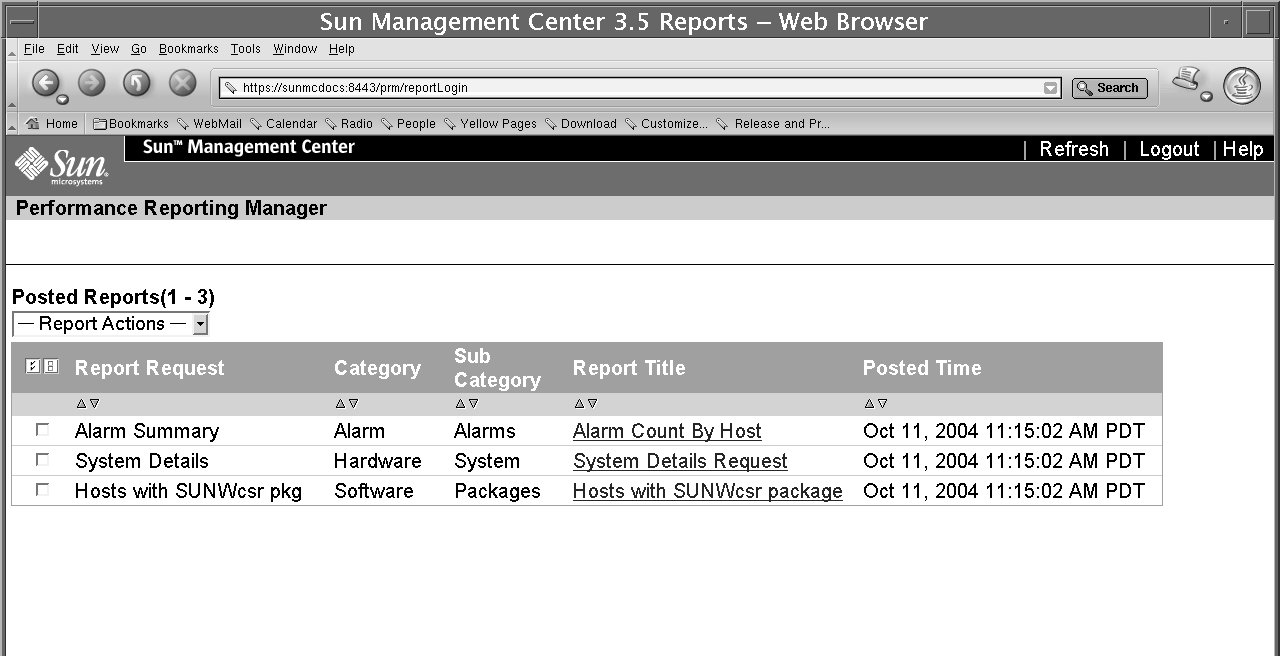The width and height of the screenshot is (1280, 656).
Task: Open the Hosts with SUNWcsr package report
Action: click(x=708, y=491)
